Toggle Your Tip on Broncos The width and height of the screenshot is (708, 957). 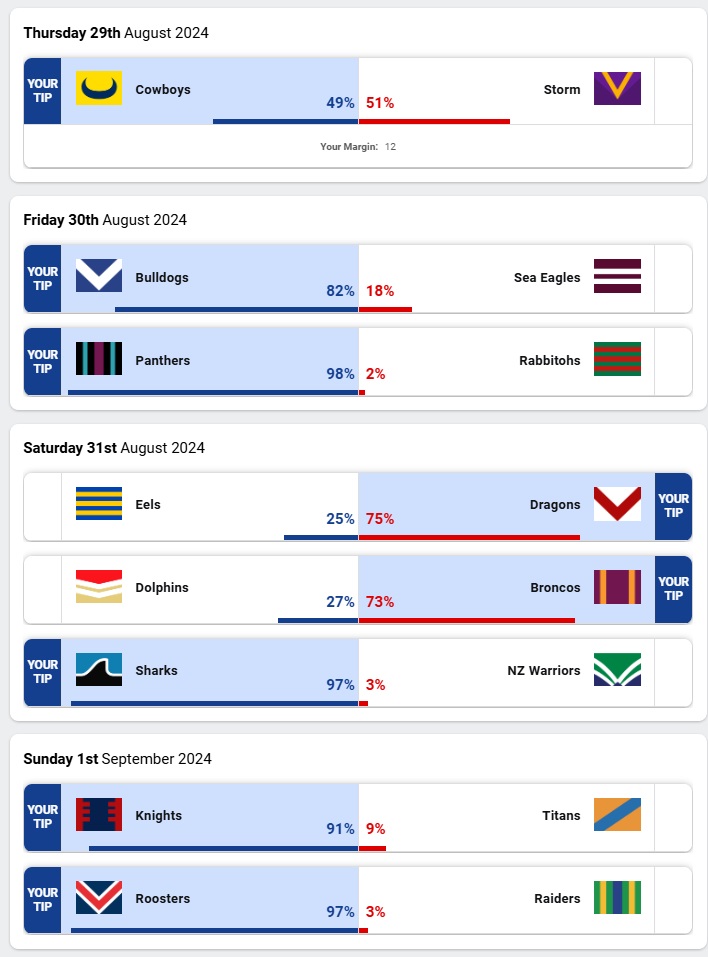click(x=673, y=589)
